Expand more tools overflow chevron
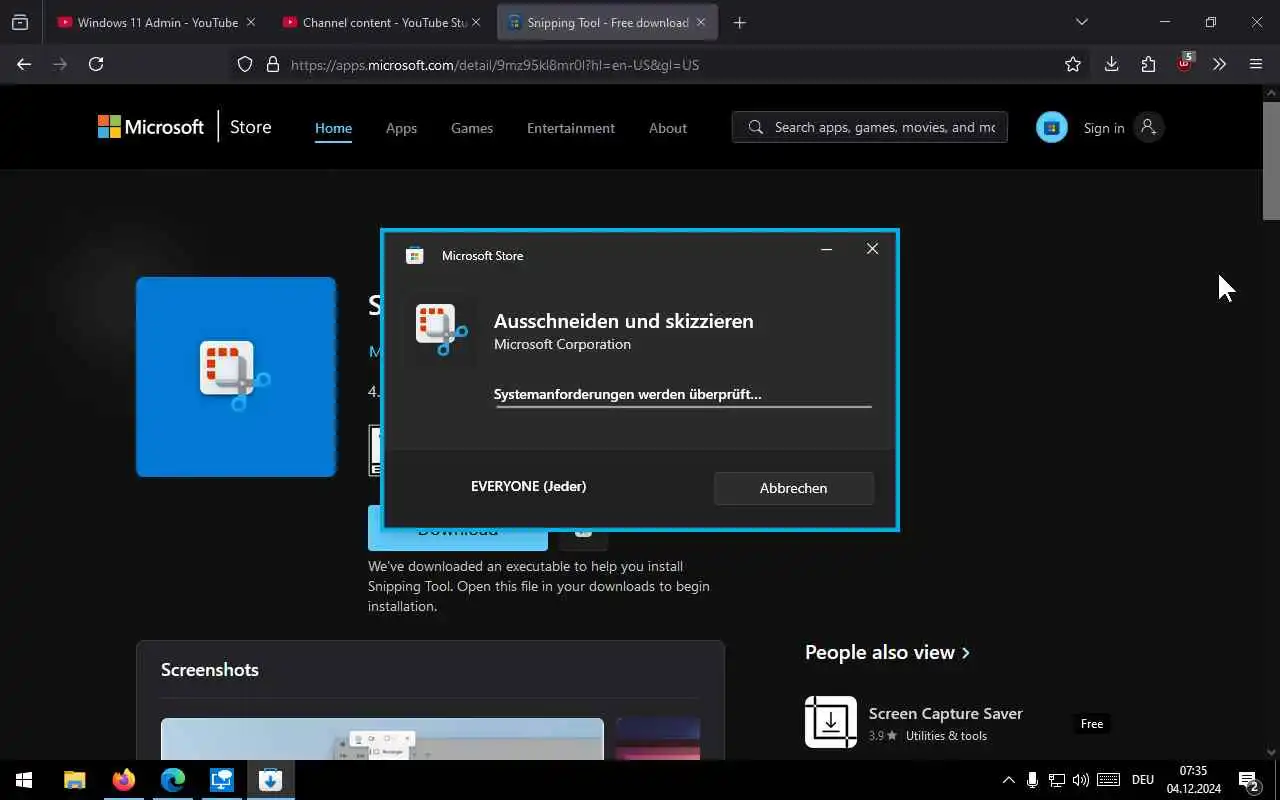This screenshot has width=1280, height=800. tap(1219, 64)
